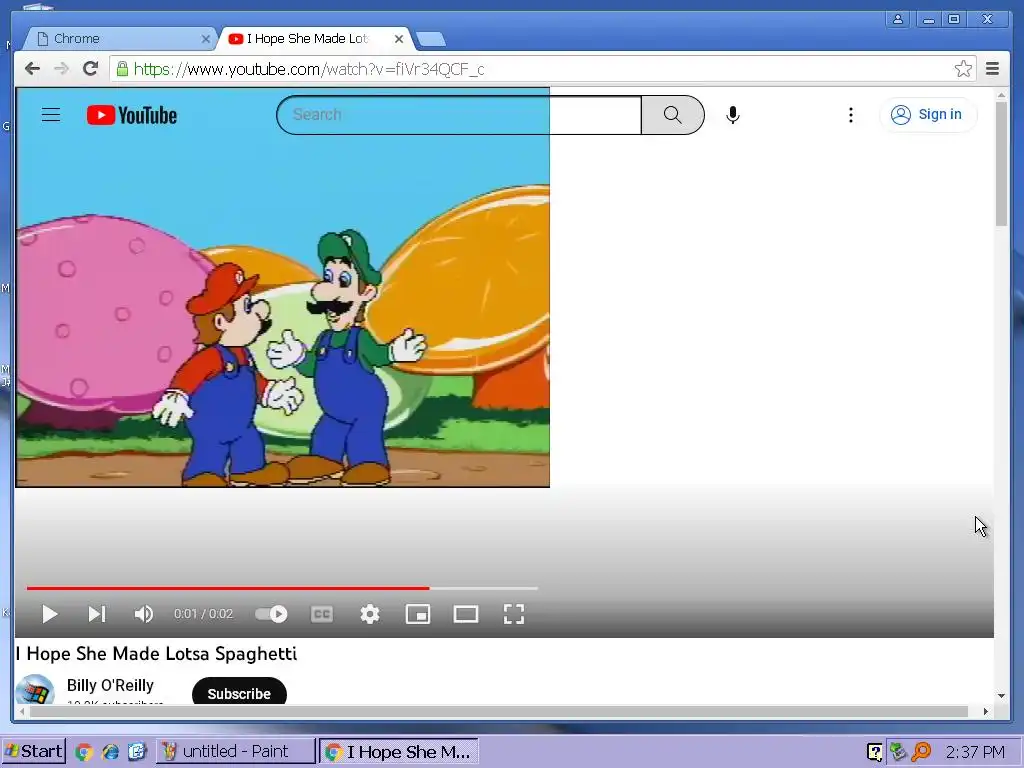Click the vertical scrollbar thumb
1024x768 pixels.
click(1001, 163)
